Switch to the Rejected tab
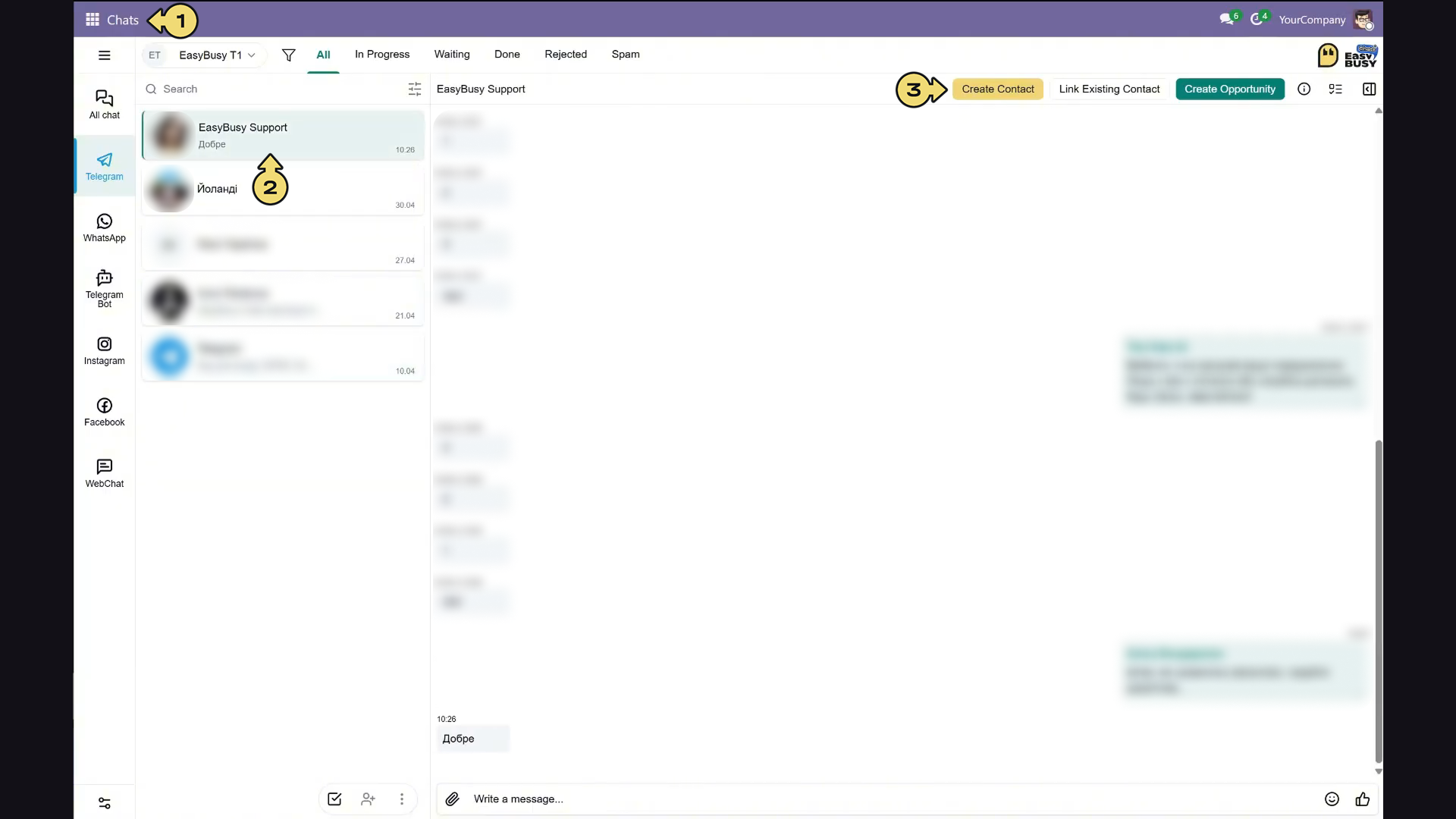 pos(566,55)
